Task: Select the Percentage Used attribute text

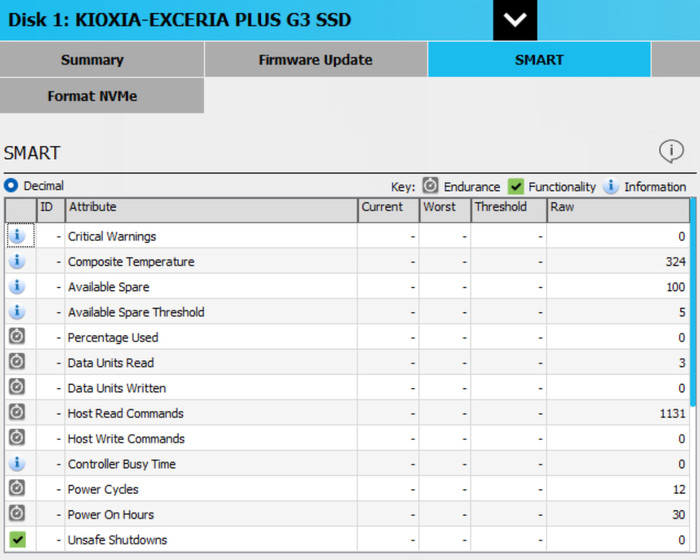Action: [113, 338]
